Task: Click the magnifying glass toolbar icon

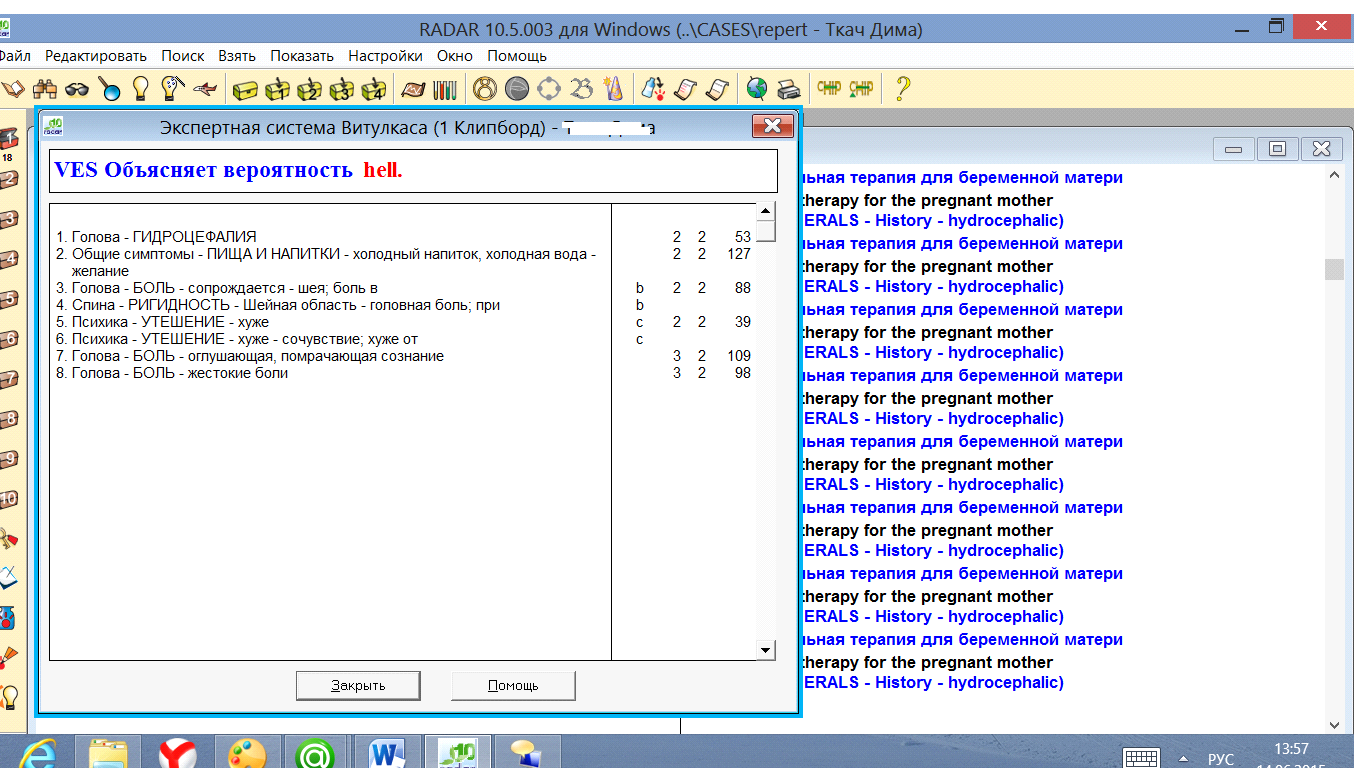Action: click(109, 89)
